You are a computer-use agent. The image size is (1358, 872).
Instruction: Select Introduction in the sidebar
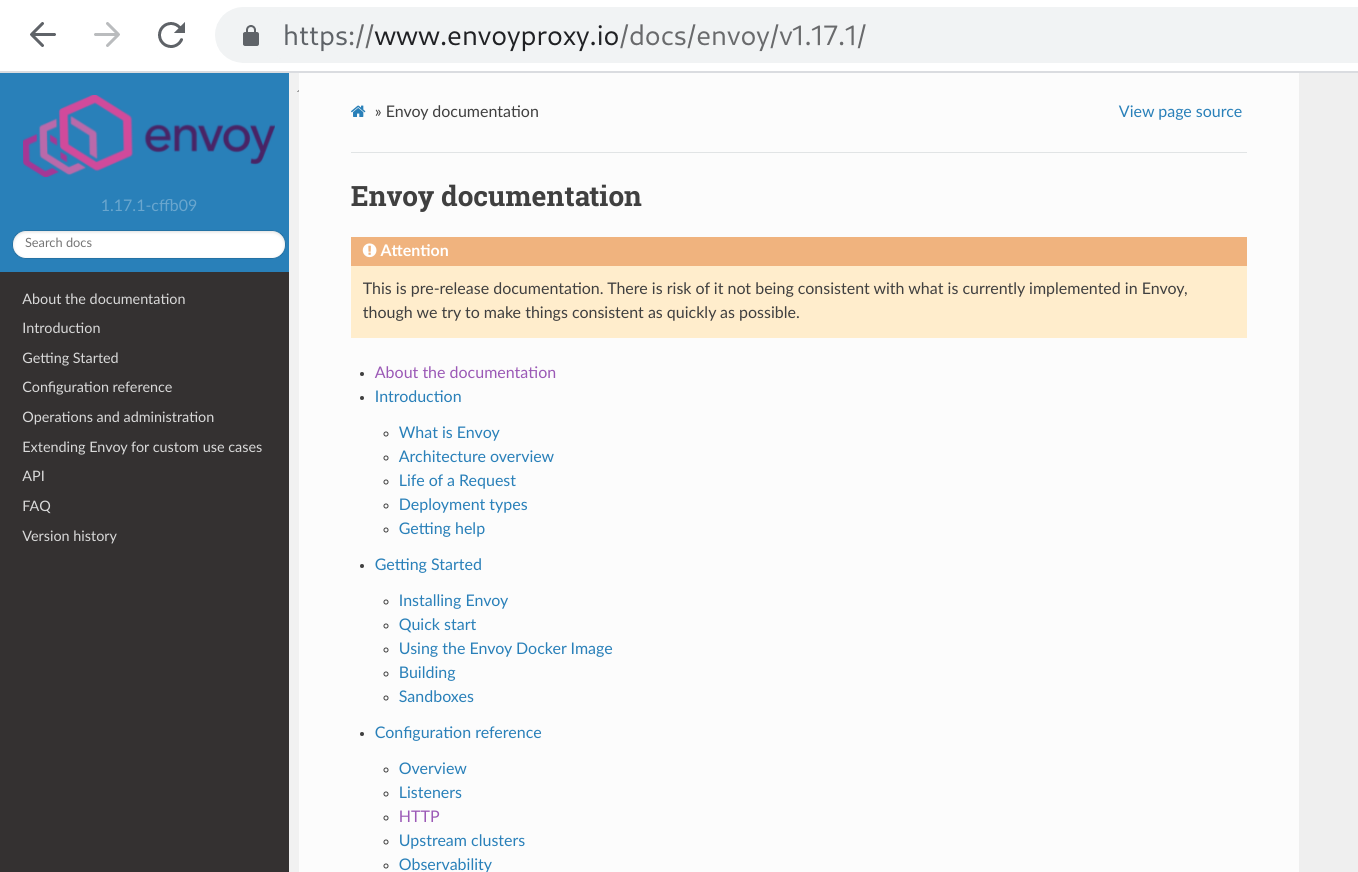[x=61, y=328]
